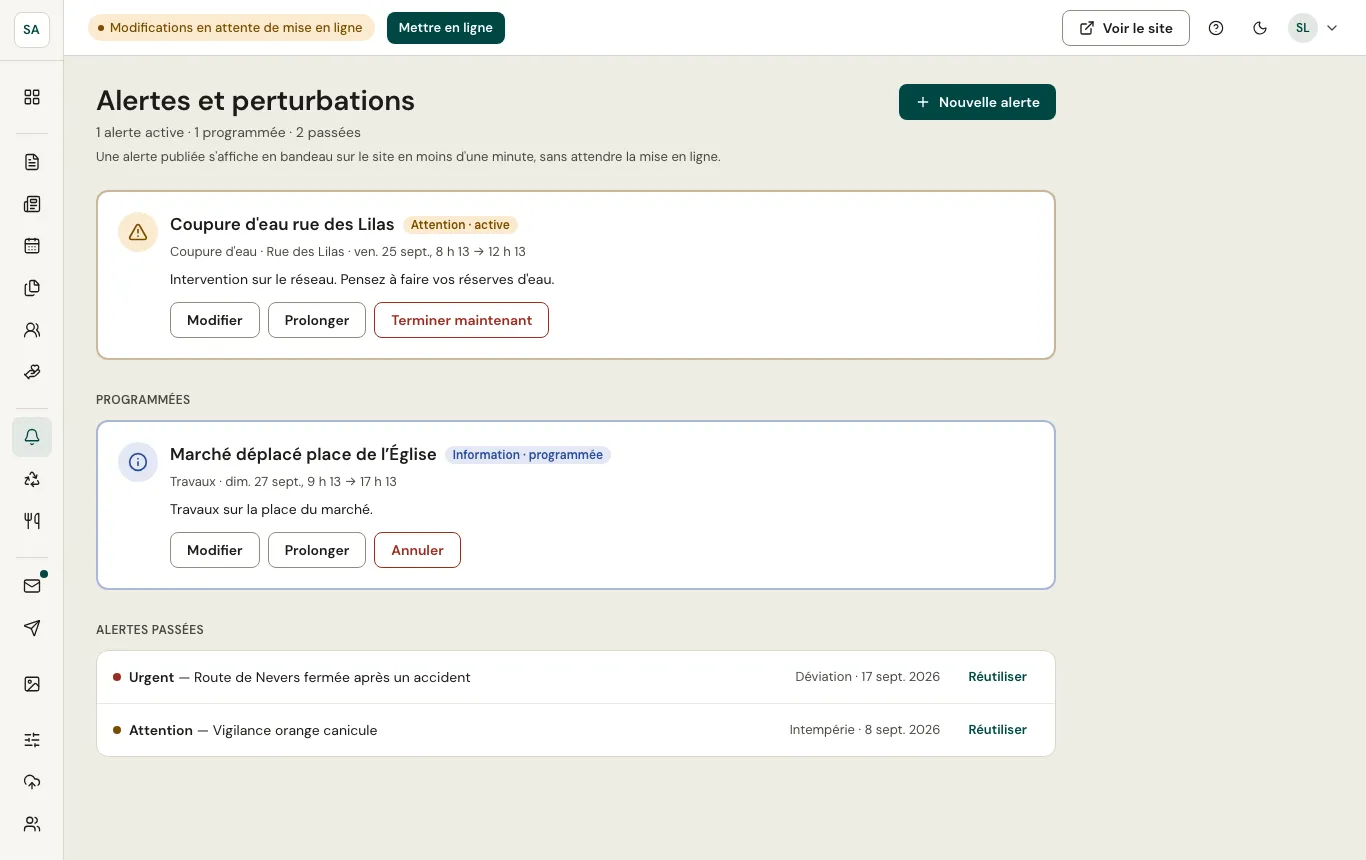
Task: Open the single-page document icon in sidebar
Action: pyautogui.click(x=32, y=162)
